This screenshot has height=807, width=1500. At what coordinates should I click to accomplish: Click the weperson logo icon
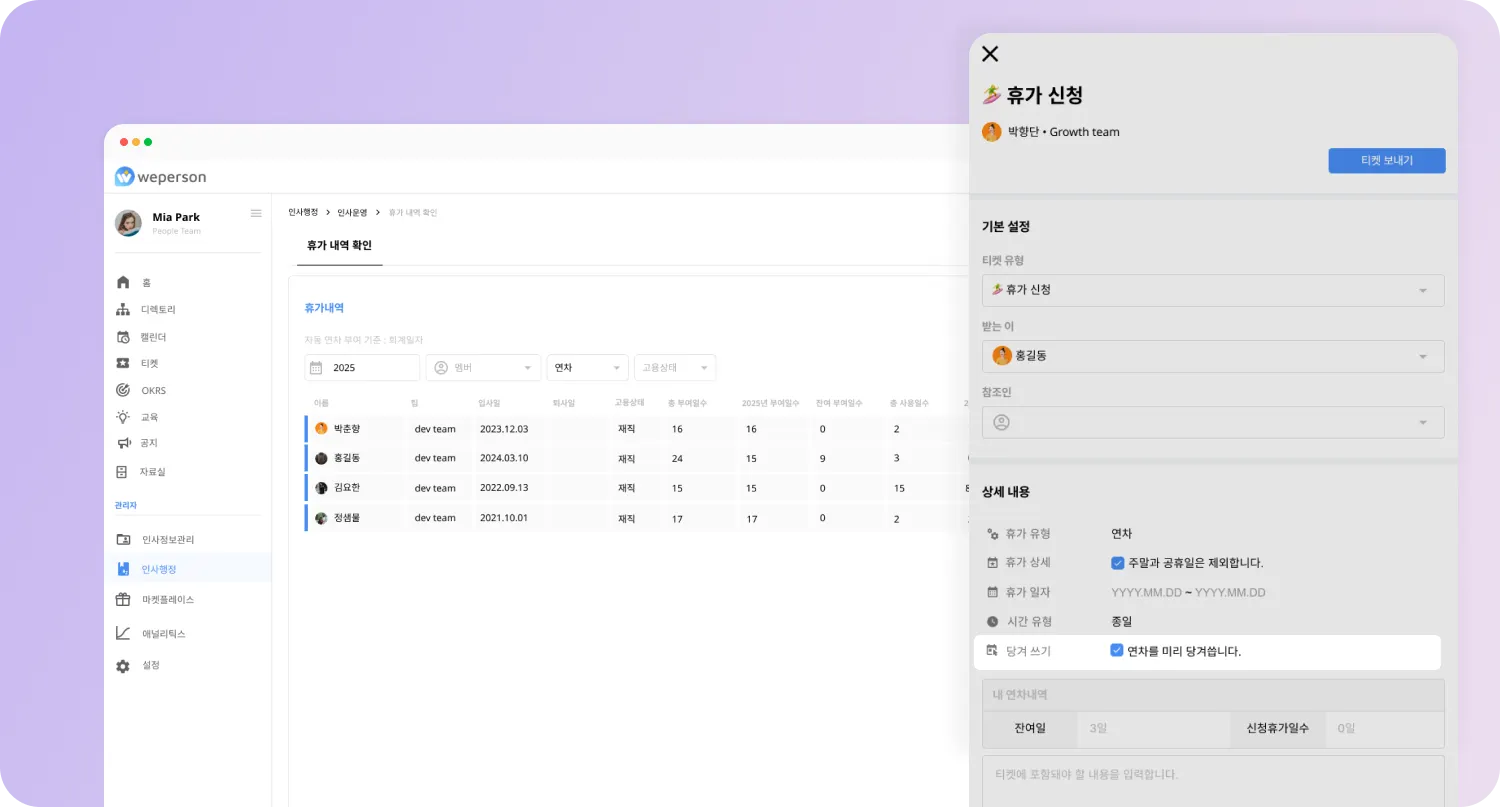pyautogui.click(x=124, y=176)
